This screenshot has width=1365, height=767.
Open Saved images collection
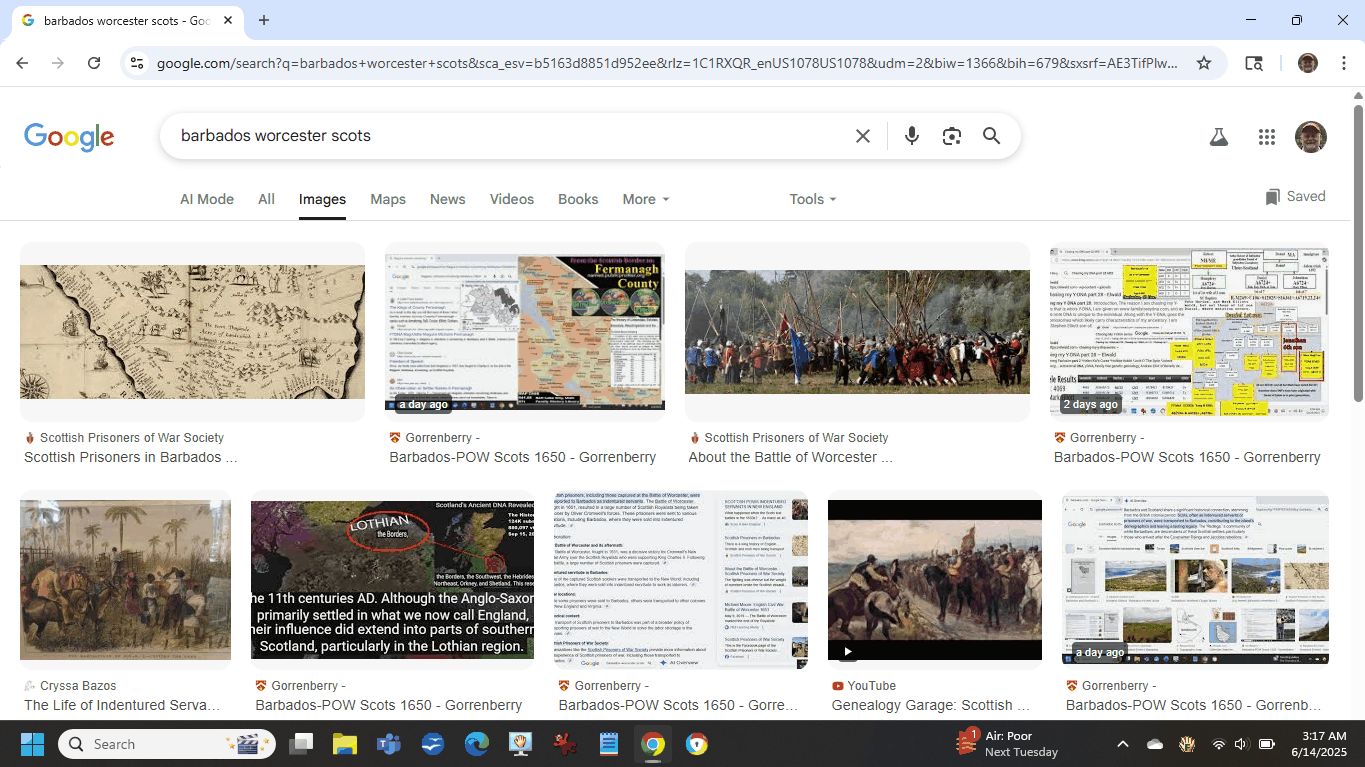(x=1295, y=197)
